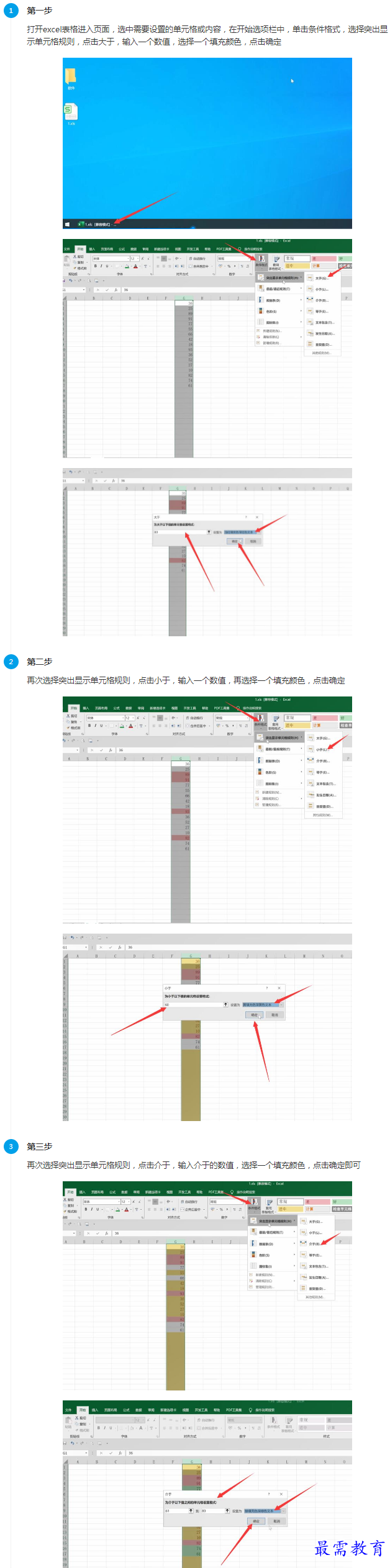Viewport: 390px width, 1568px height.
Task: Open 图标集(I) submenu in step one menu
Action: [279, 322]
